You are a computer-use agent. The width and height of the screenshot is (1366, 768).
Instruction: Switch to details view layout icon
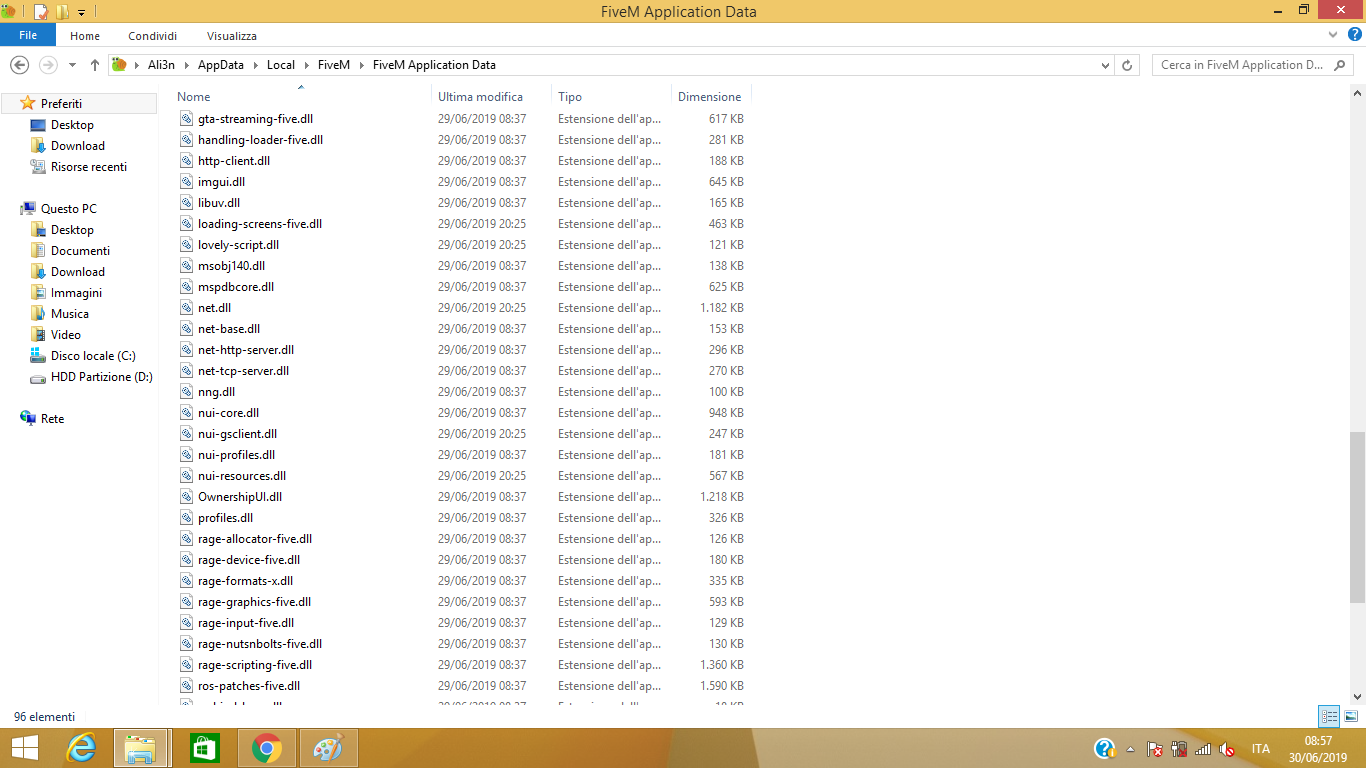point(1329,716)
